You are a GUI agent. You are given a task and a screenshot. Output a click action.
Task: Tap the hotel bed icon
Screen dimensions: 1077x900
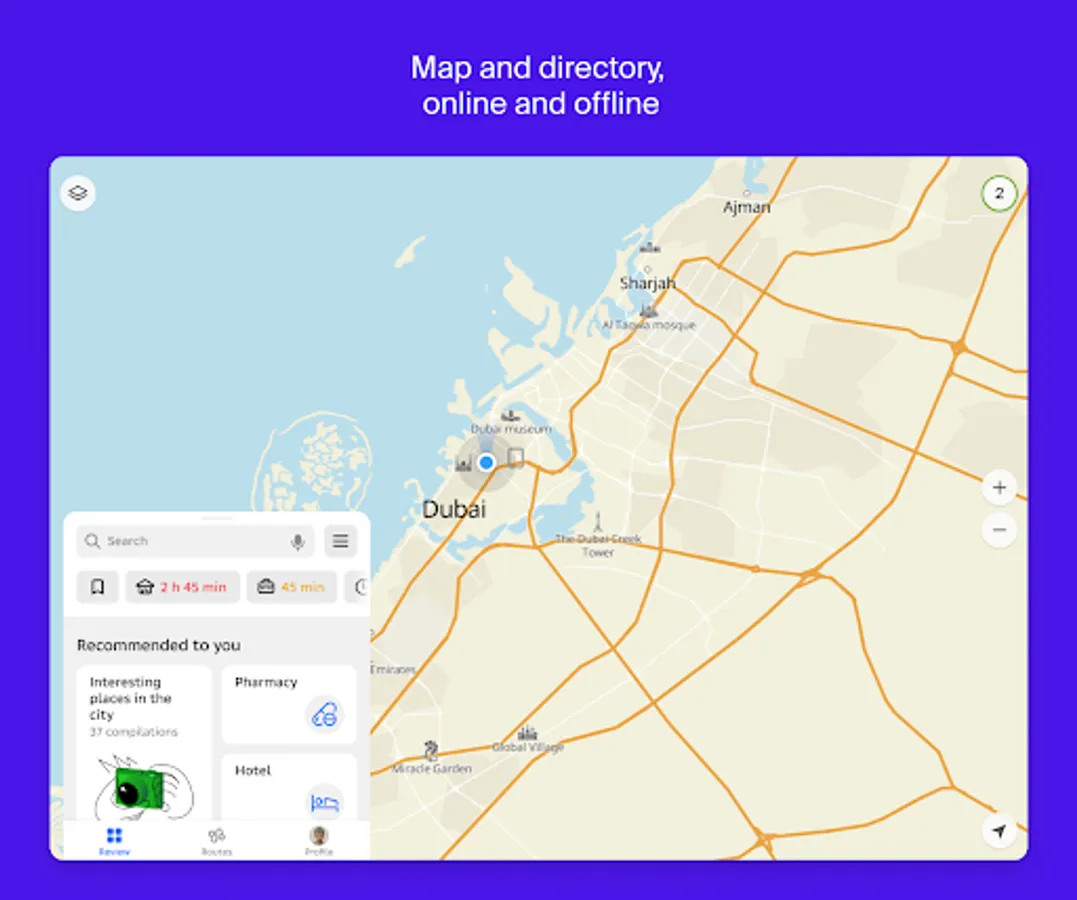(x=324, y=802)
